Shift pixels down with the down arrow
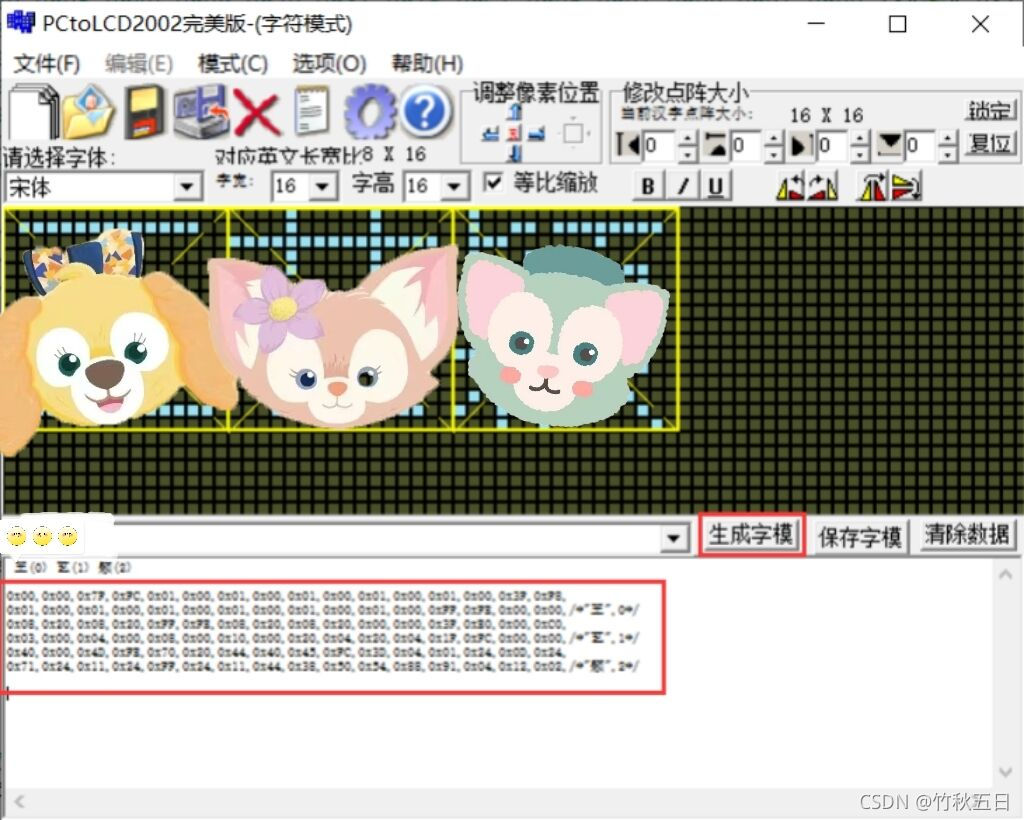The height and width of the screenshot is (820, 1024). click(515, 154)
